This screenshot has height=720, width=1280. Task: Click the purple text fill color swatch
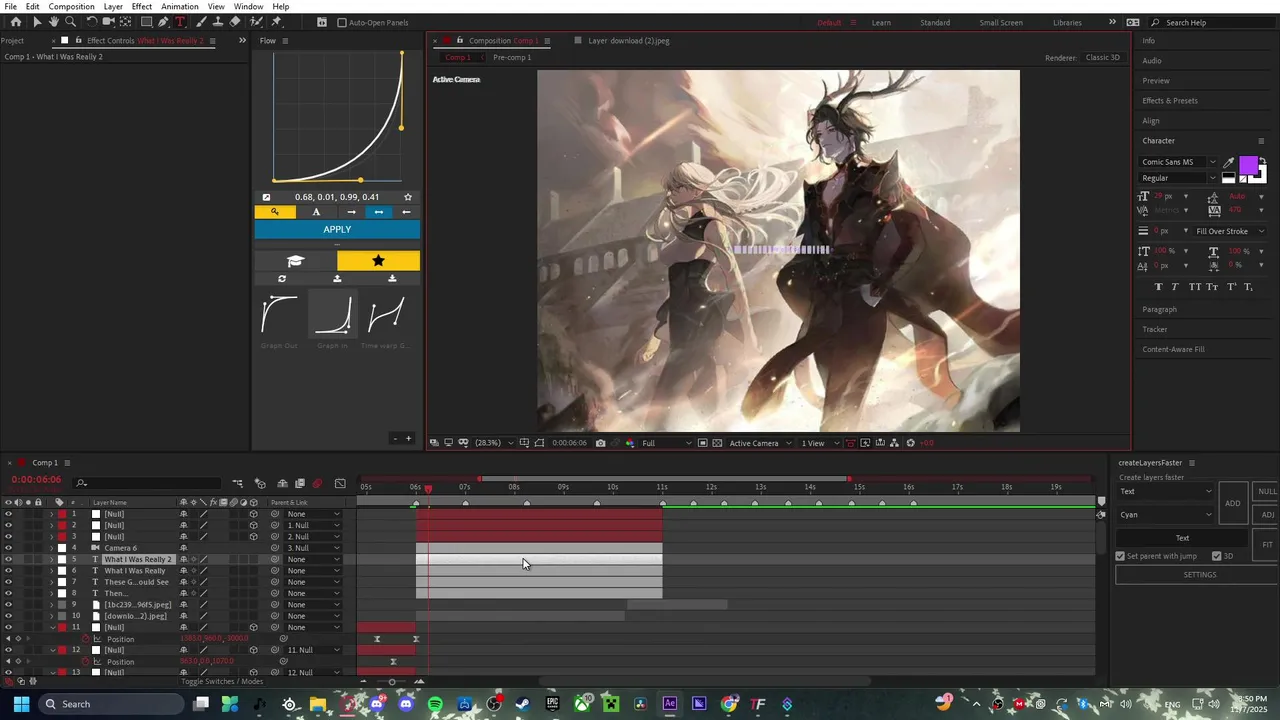(1248, 166)
